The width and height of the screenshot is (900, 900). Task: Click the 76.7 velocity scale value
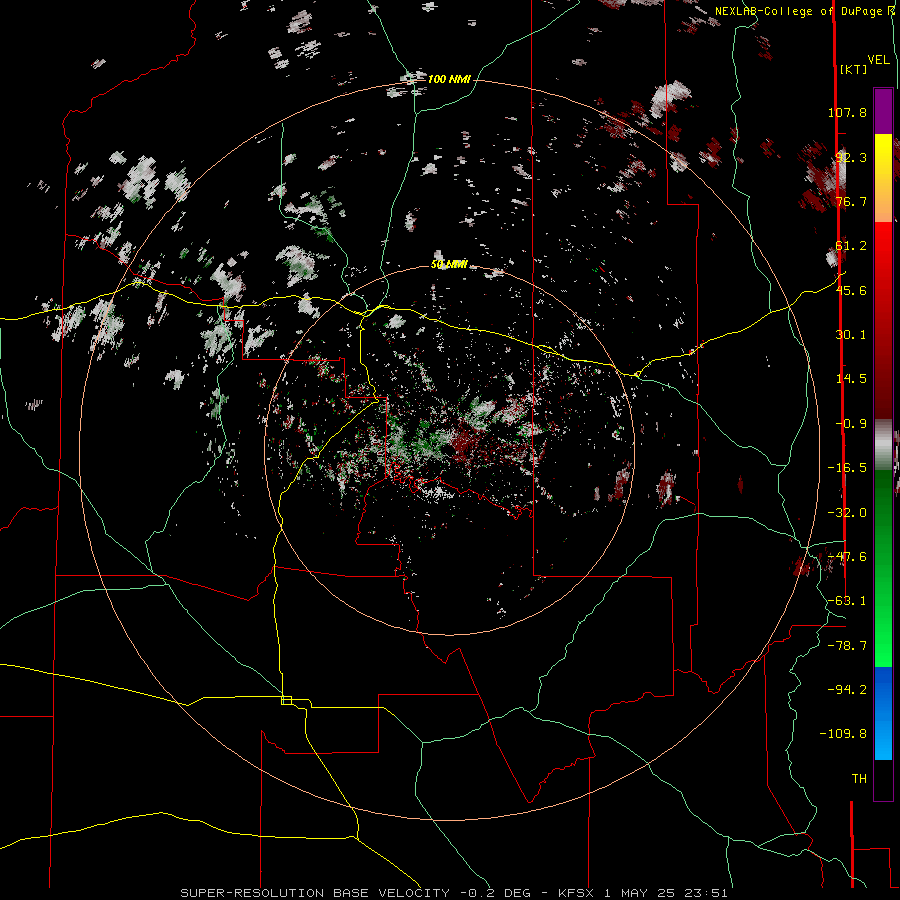point(851,201)
